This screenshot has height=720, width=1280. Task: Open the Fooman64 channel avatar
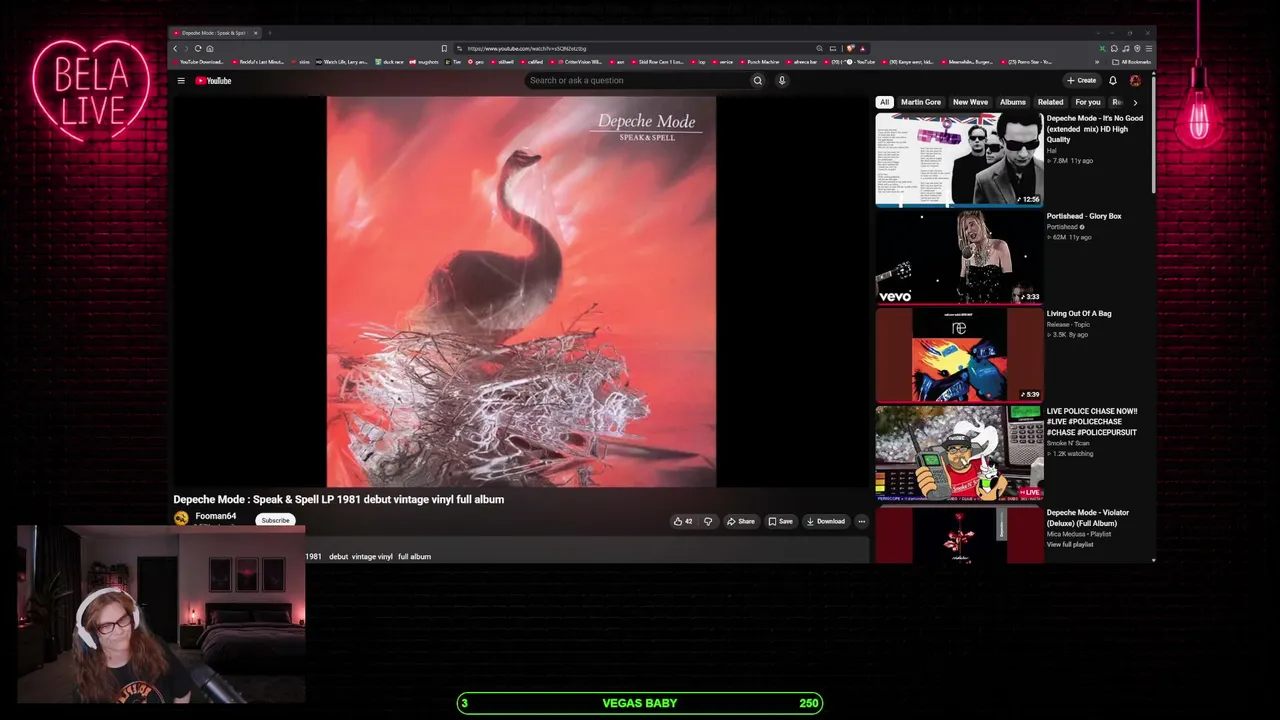click(x=181, y=518)
